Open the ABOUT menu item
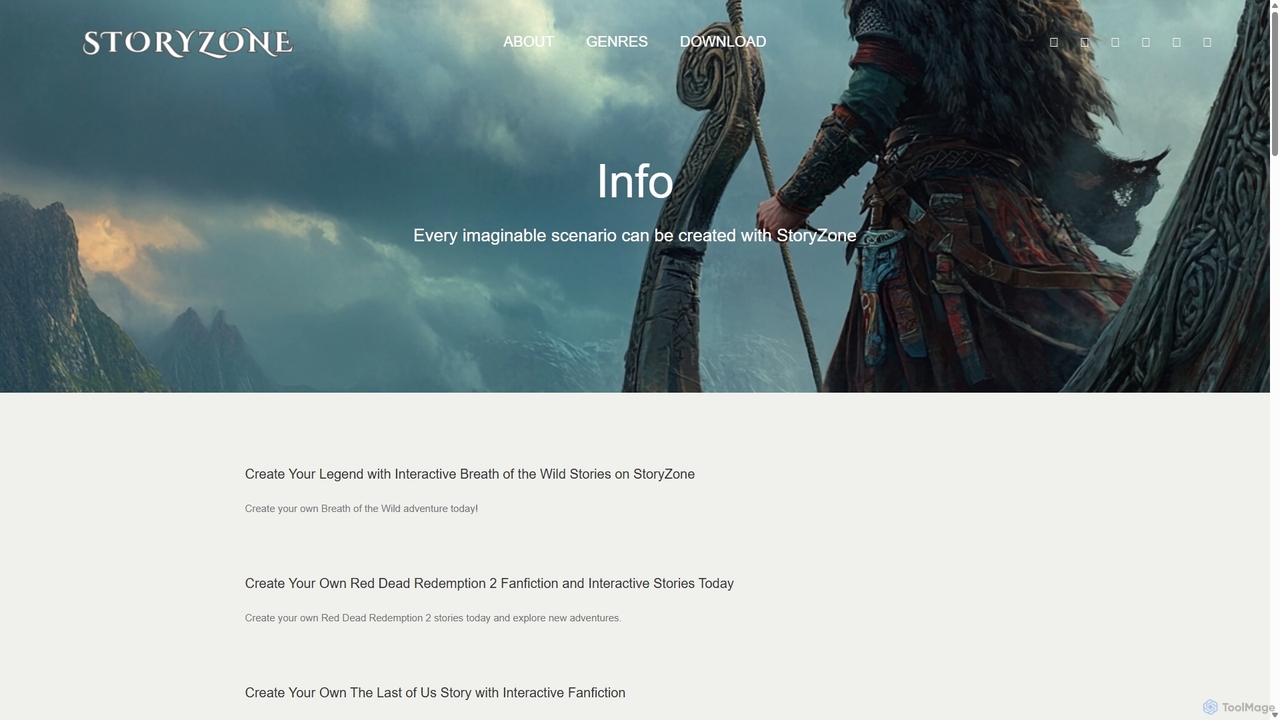1280x720 pixels. click(x=528, y=42)
